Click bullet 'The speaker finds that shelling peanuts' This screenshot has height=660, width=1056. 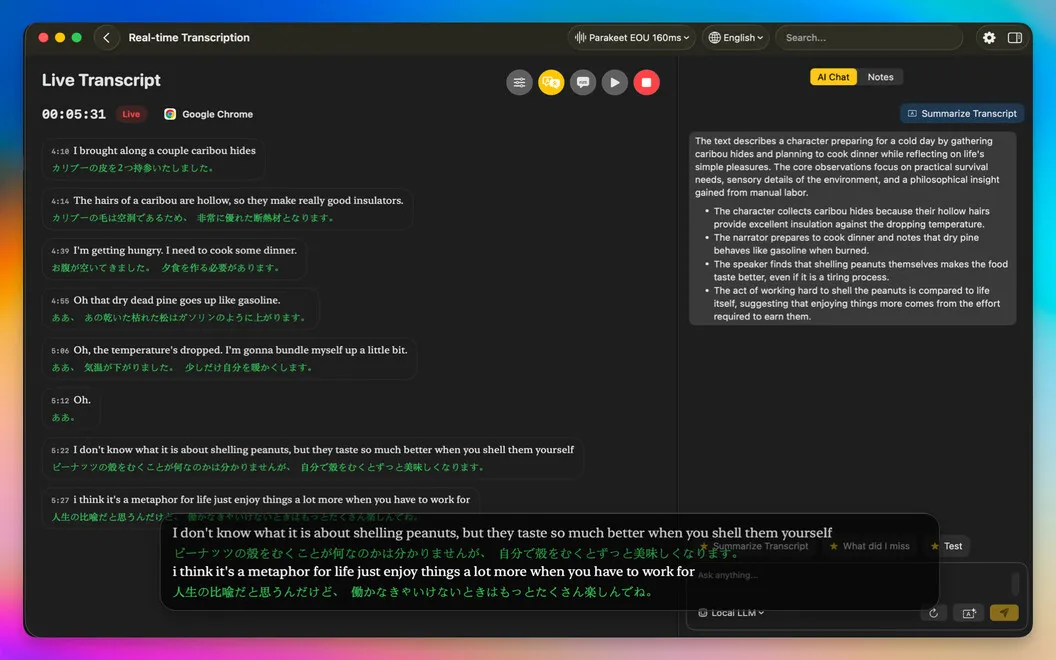(x=861, y=270)
